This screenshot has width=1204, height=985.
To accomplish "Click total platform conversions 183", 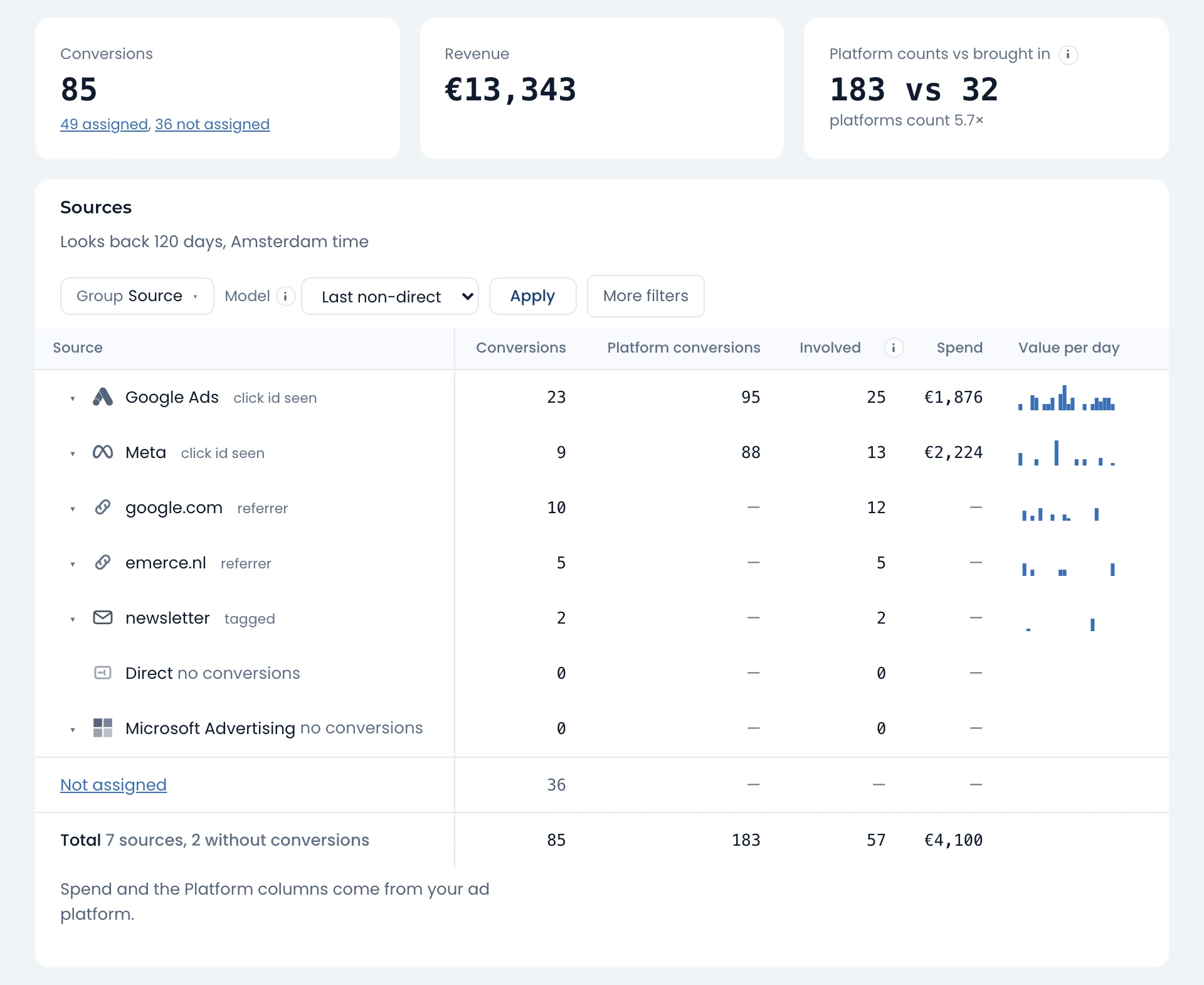I will 746,840.
